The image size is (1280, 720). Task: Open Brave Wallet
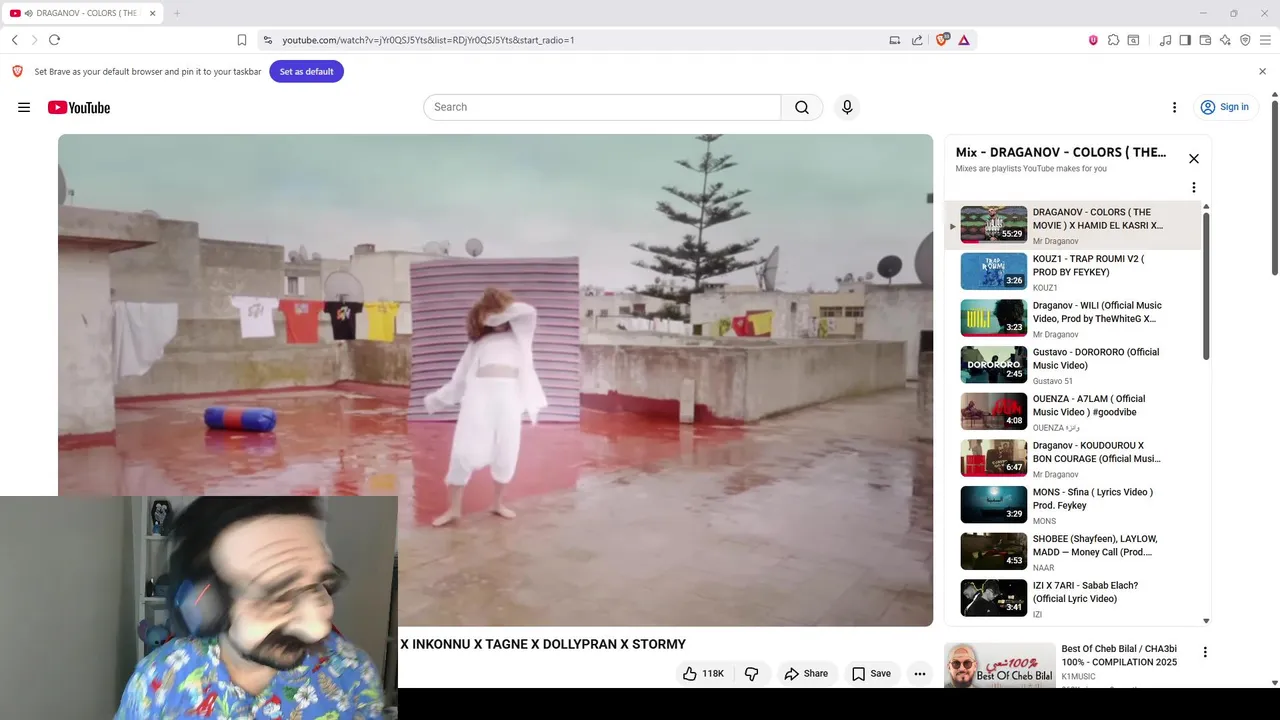[x=1205, y=40]
